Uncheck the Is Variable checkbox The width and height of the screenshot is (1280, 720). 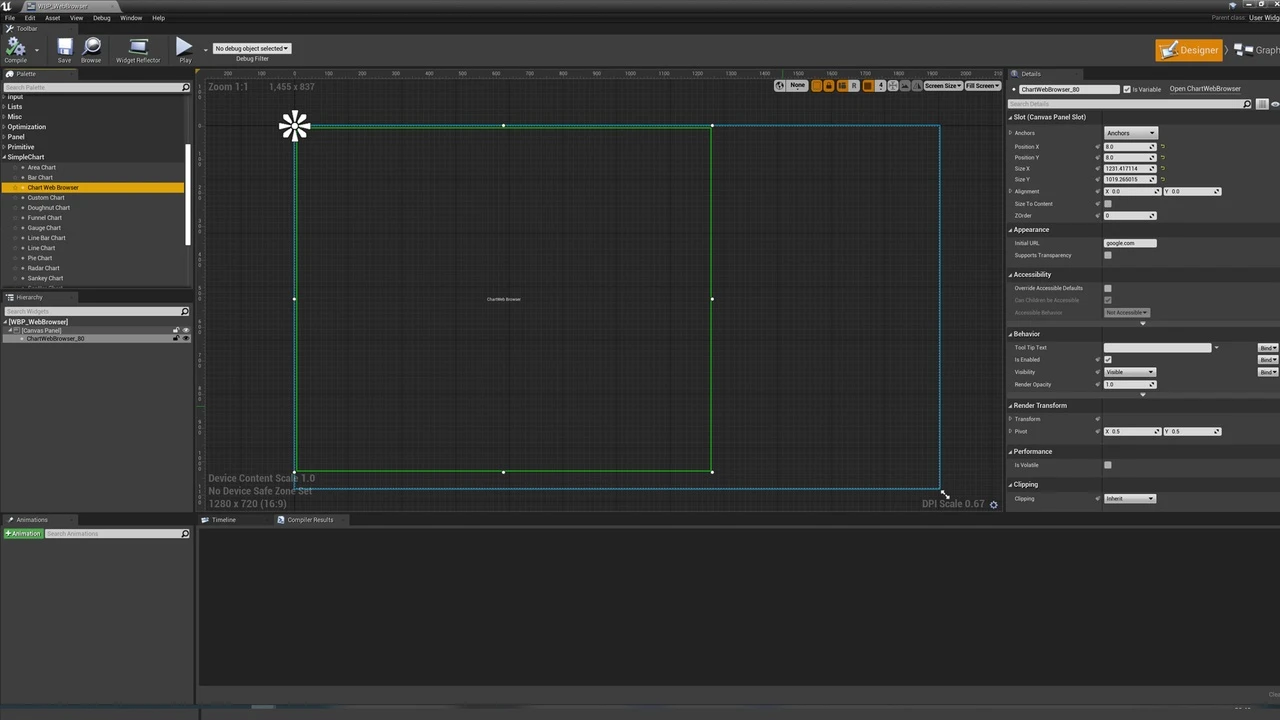(1127, 89)
